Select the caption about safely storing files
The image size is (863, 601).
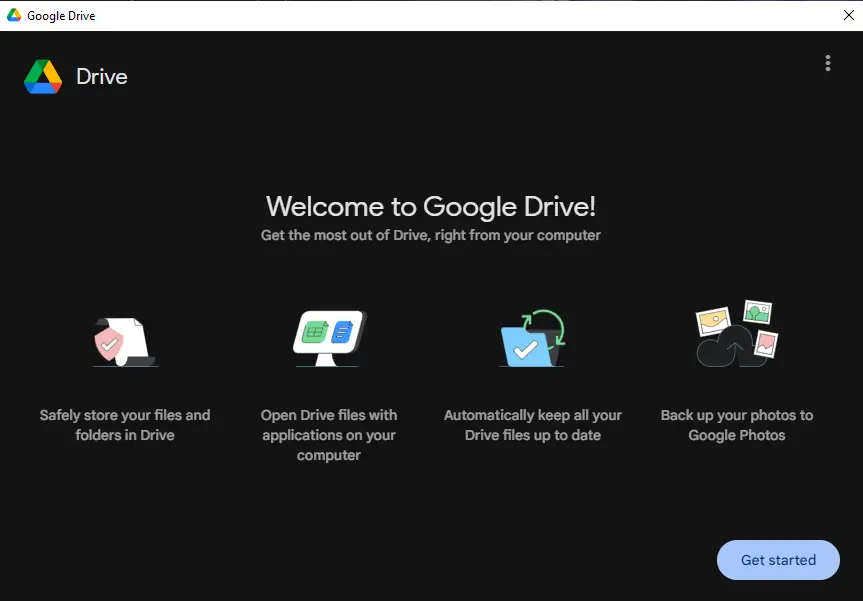coord(124,425)
